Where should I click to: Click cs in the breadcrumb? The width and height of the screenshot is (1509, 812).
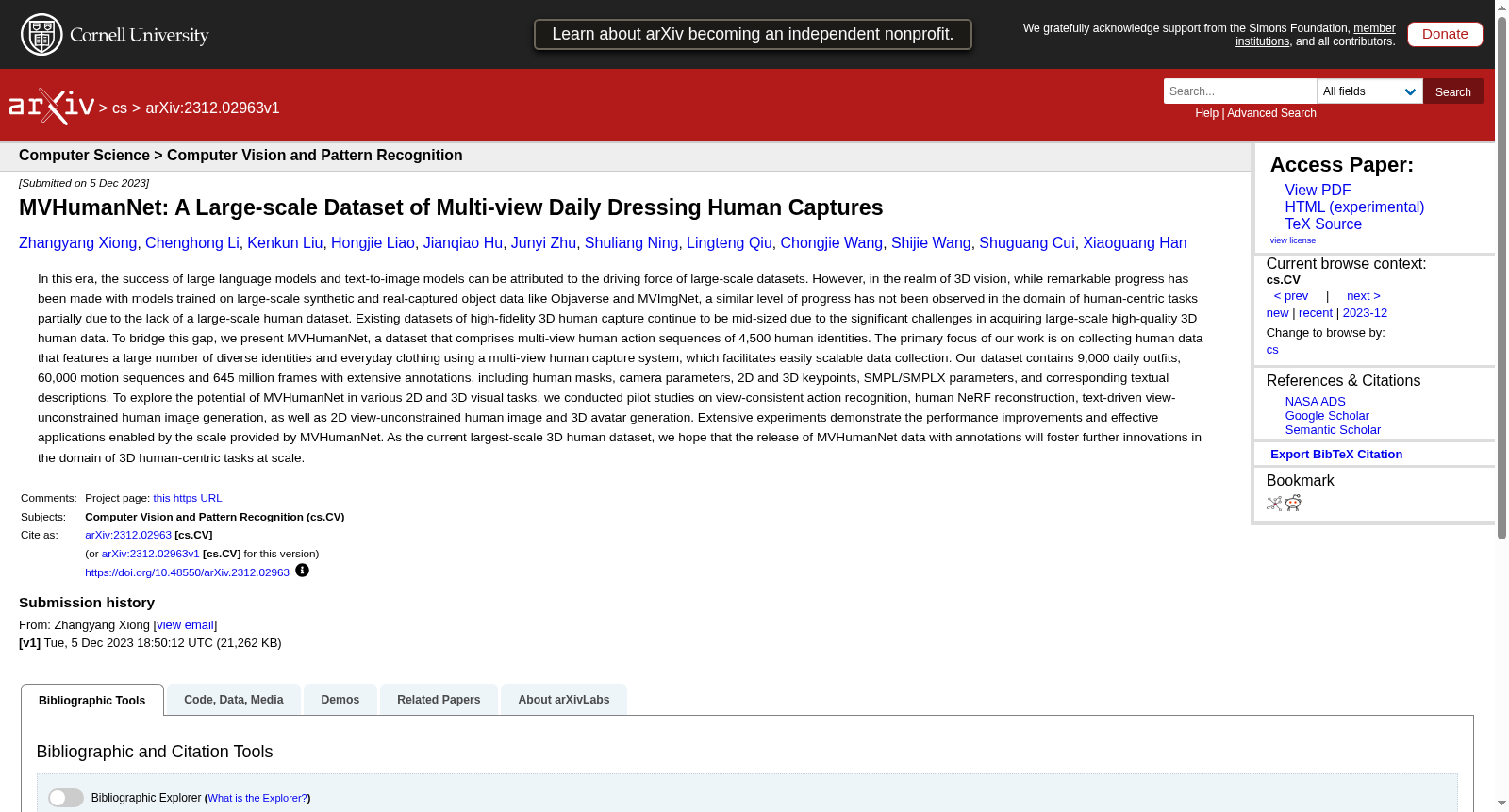[x=120, y=108]
